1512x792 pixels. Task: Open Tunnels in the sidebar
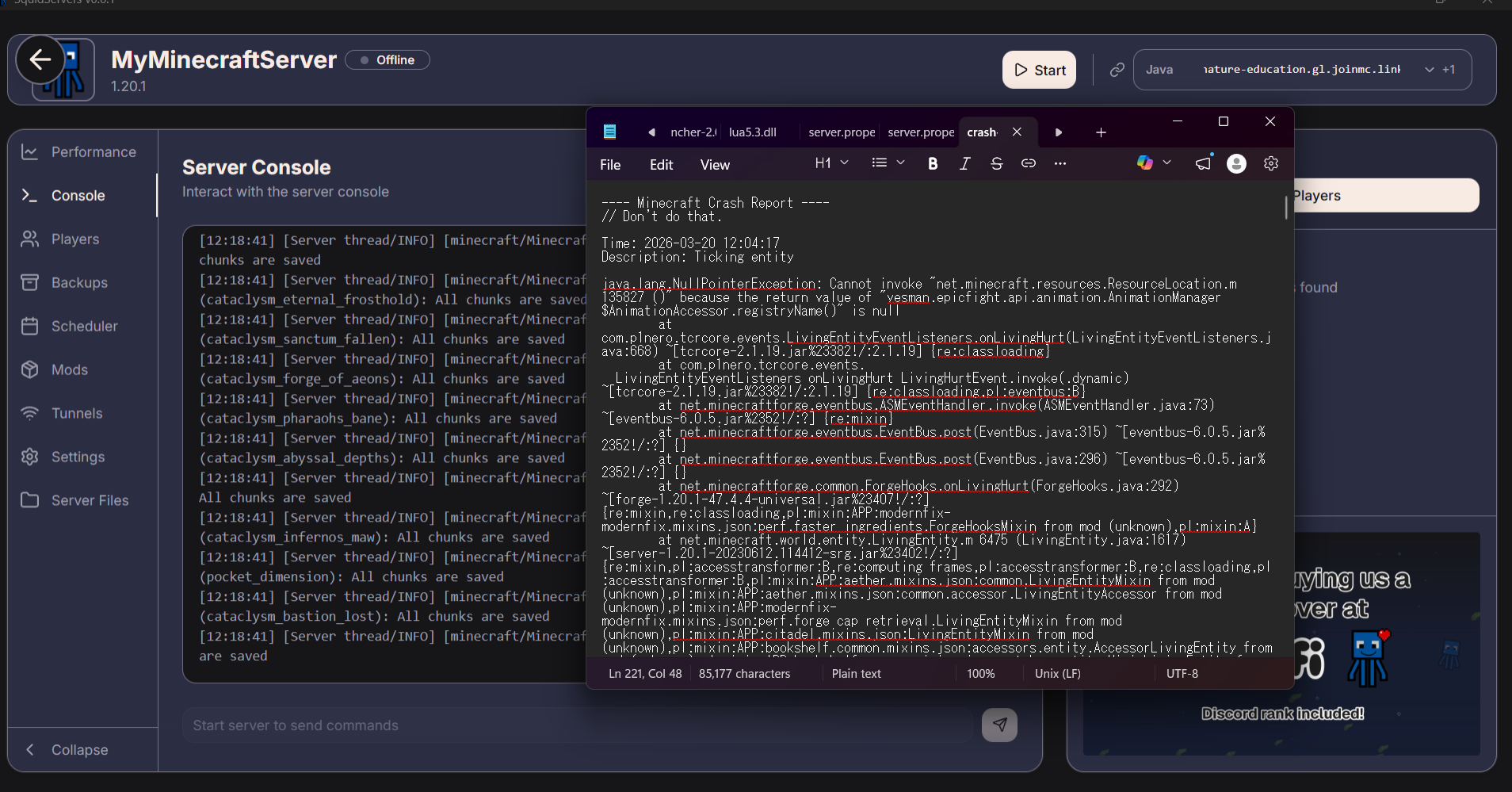click(82, 413)
